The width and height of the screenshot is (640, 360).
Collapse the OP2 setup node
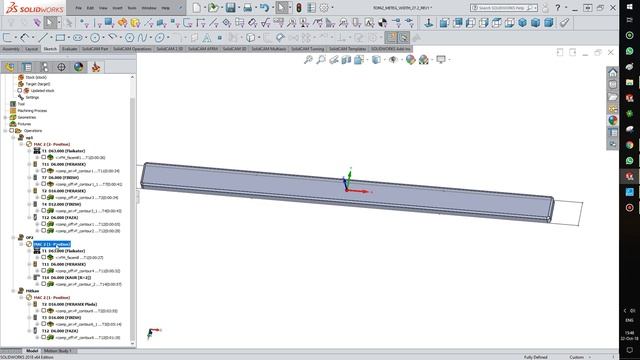(x=13, y=238)
